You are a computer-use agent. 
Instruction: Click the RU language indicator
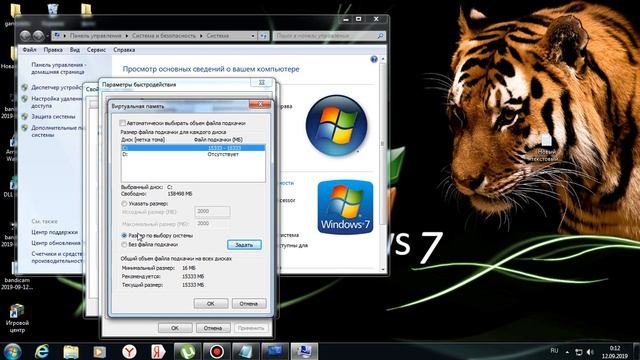pos(554,351)
